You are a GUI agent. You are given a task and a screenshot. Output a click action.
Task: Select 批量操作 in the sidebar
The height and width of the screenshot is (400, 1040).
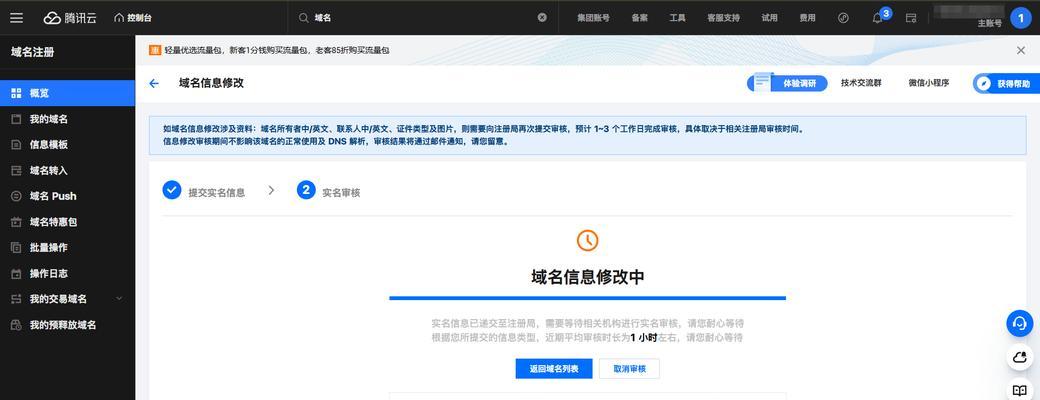pyautogui.click(x=68, y=247)
